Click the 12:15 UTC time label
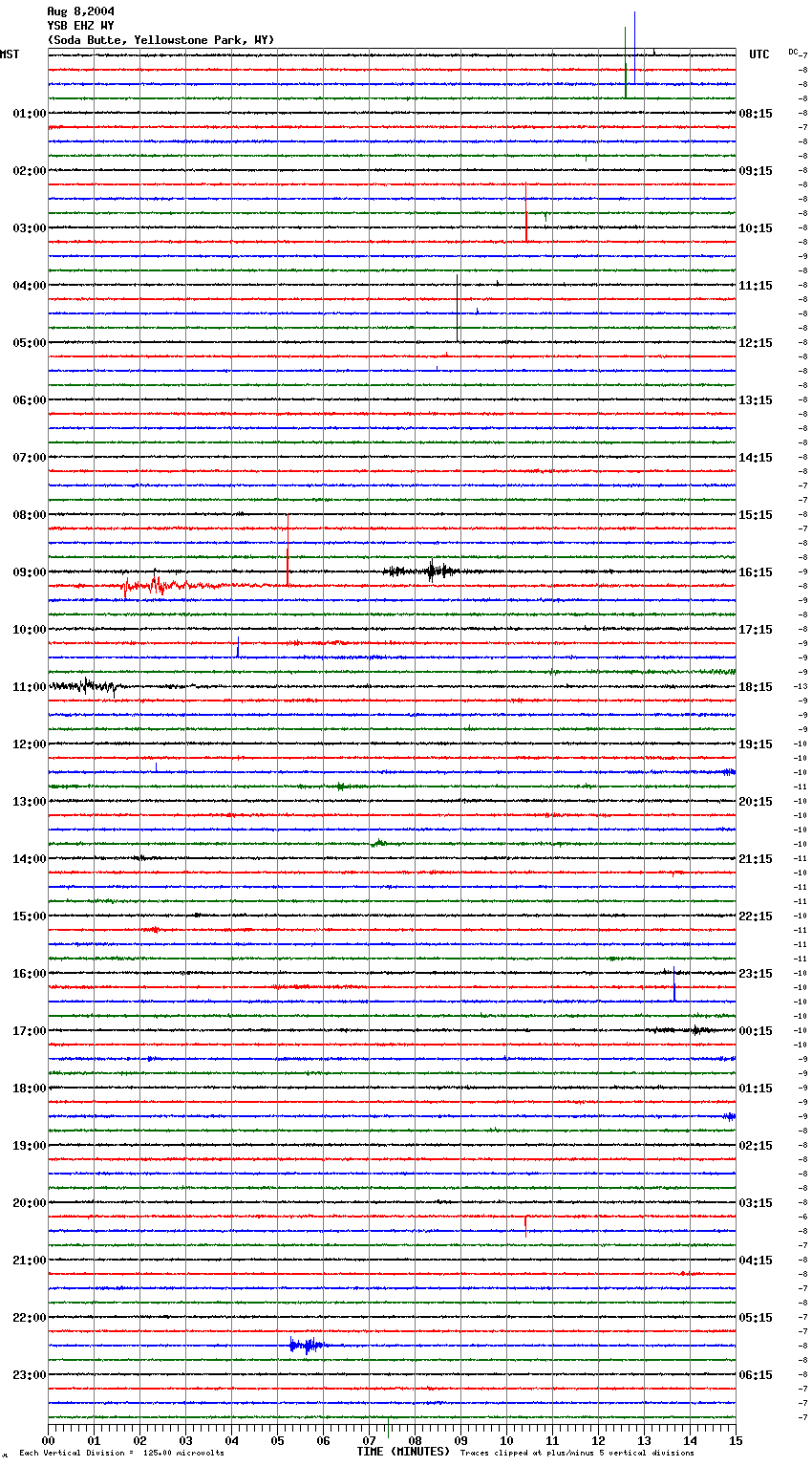Viewport: 812px width, 1466px height. point(756,343)
